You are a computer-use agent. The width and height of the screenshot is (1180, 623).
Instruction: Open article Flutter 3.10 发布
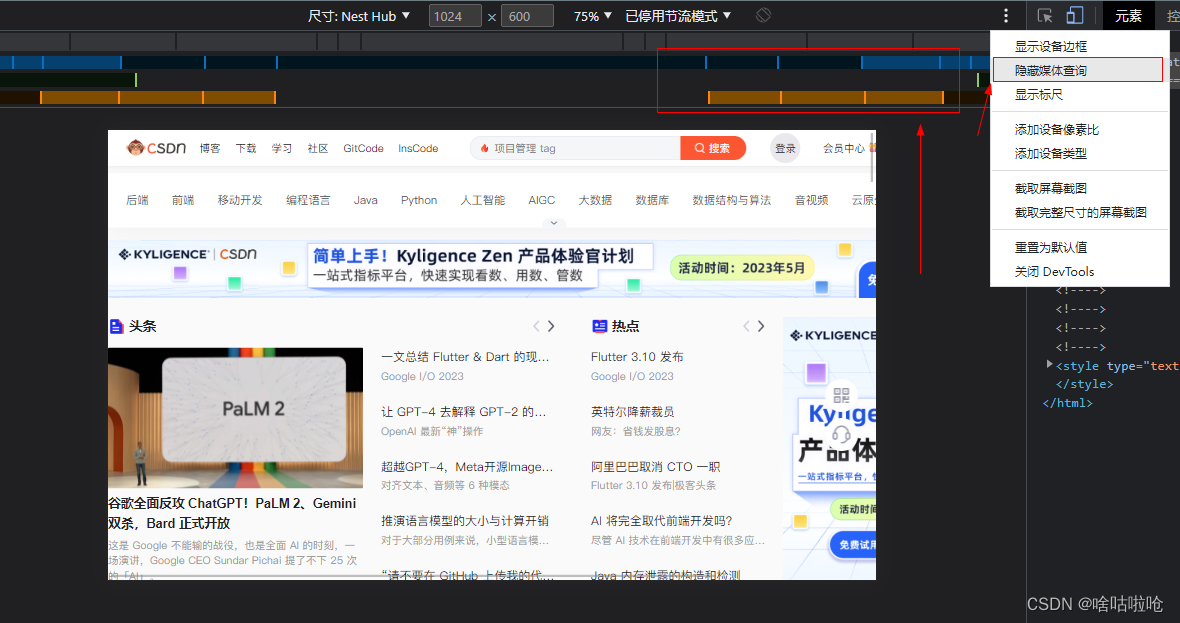point(637,357)
